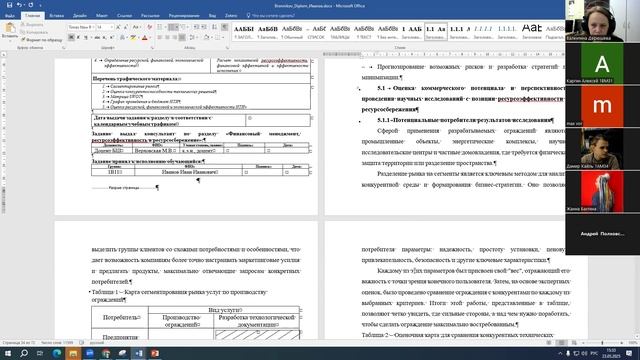Increase paragraph indent
This screenshot has width=640, height=360.
click(204, 27)
